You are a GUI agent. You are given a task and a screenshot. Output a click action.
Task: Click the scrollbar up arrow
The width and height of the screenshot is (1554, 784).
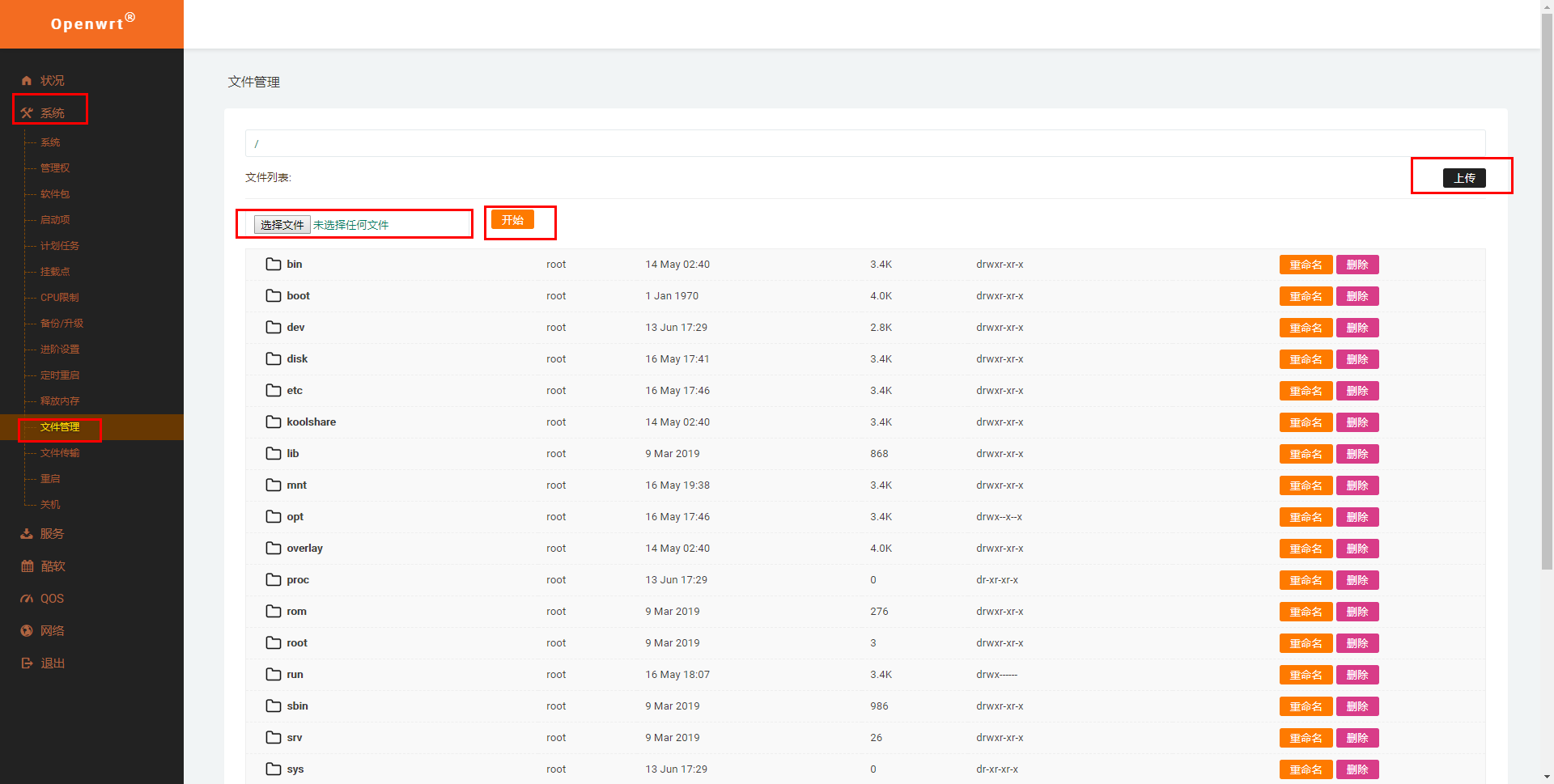(x=1547, y=6)
